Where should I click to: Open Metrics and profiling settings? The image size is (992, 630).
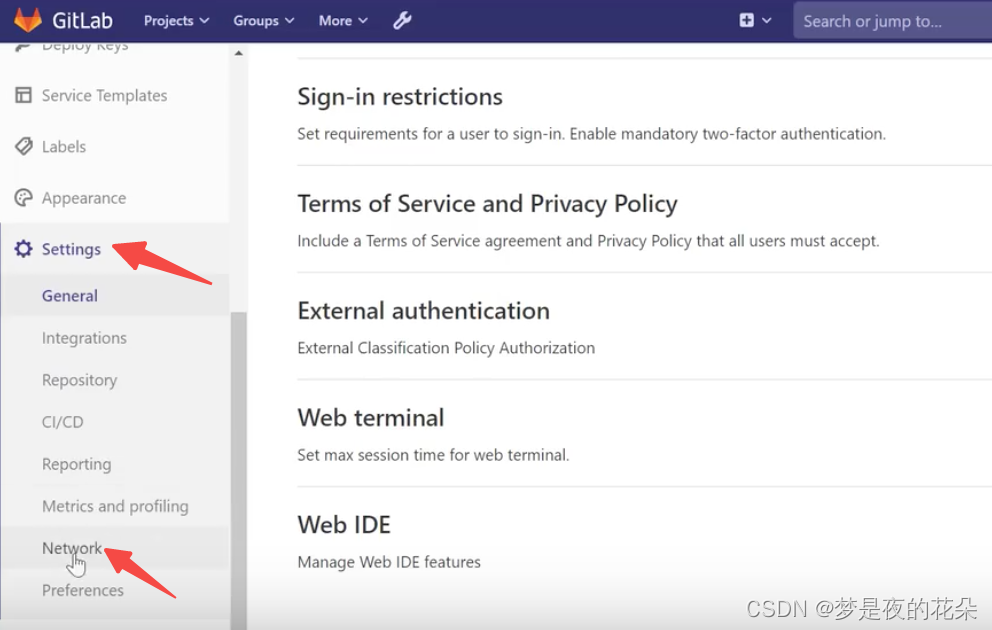(115, 506)
